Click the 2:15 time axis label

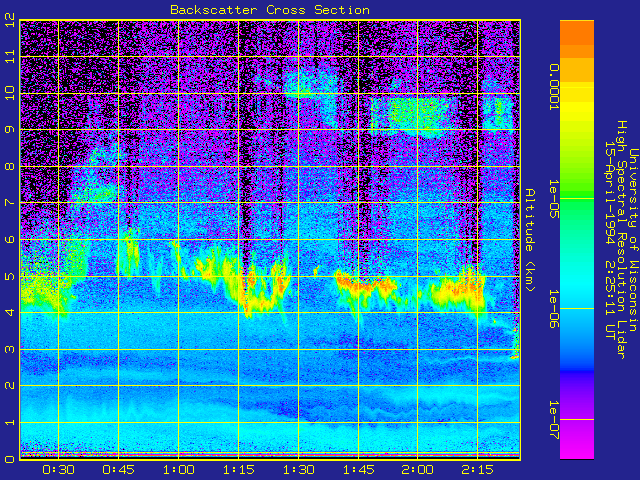pos(477,470)
